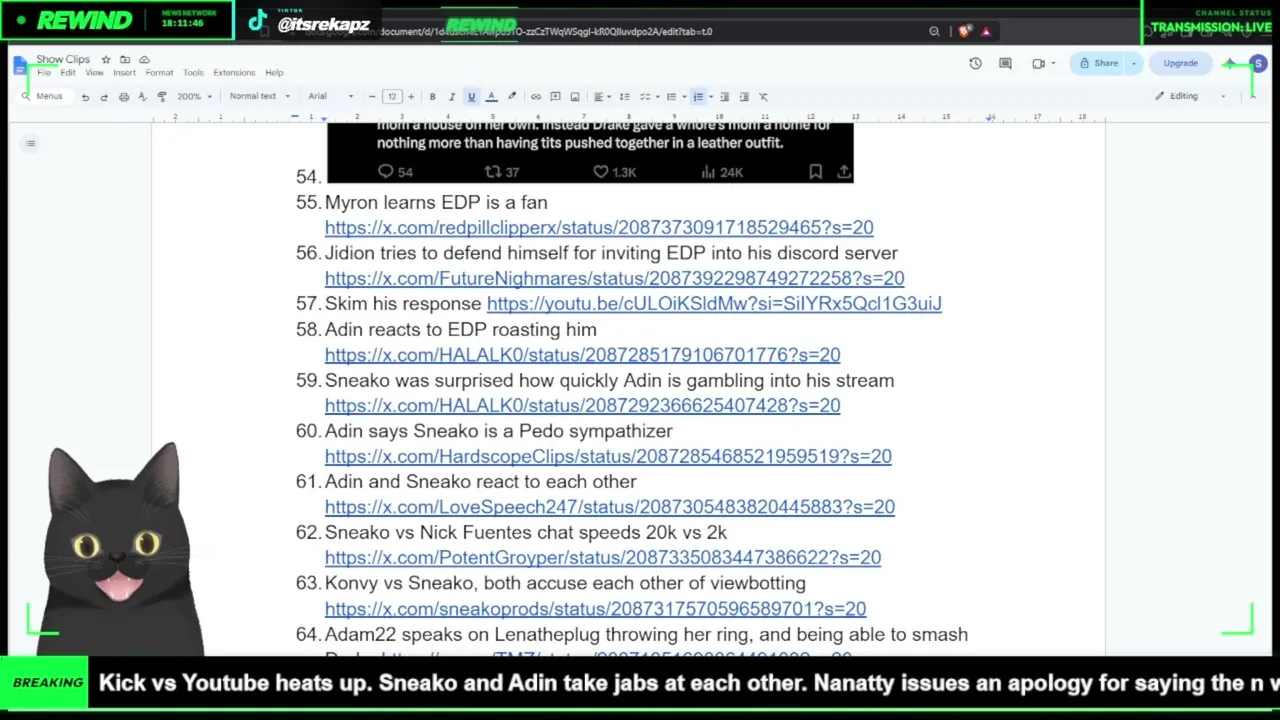
Task: Open the text color picker
Action: pyautogui.click(x=491, y=97)
